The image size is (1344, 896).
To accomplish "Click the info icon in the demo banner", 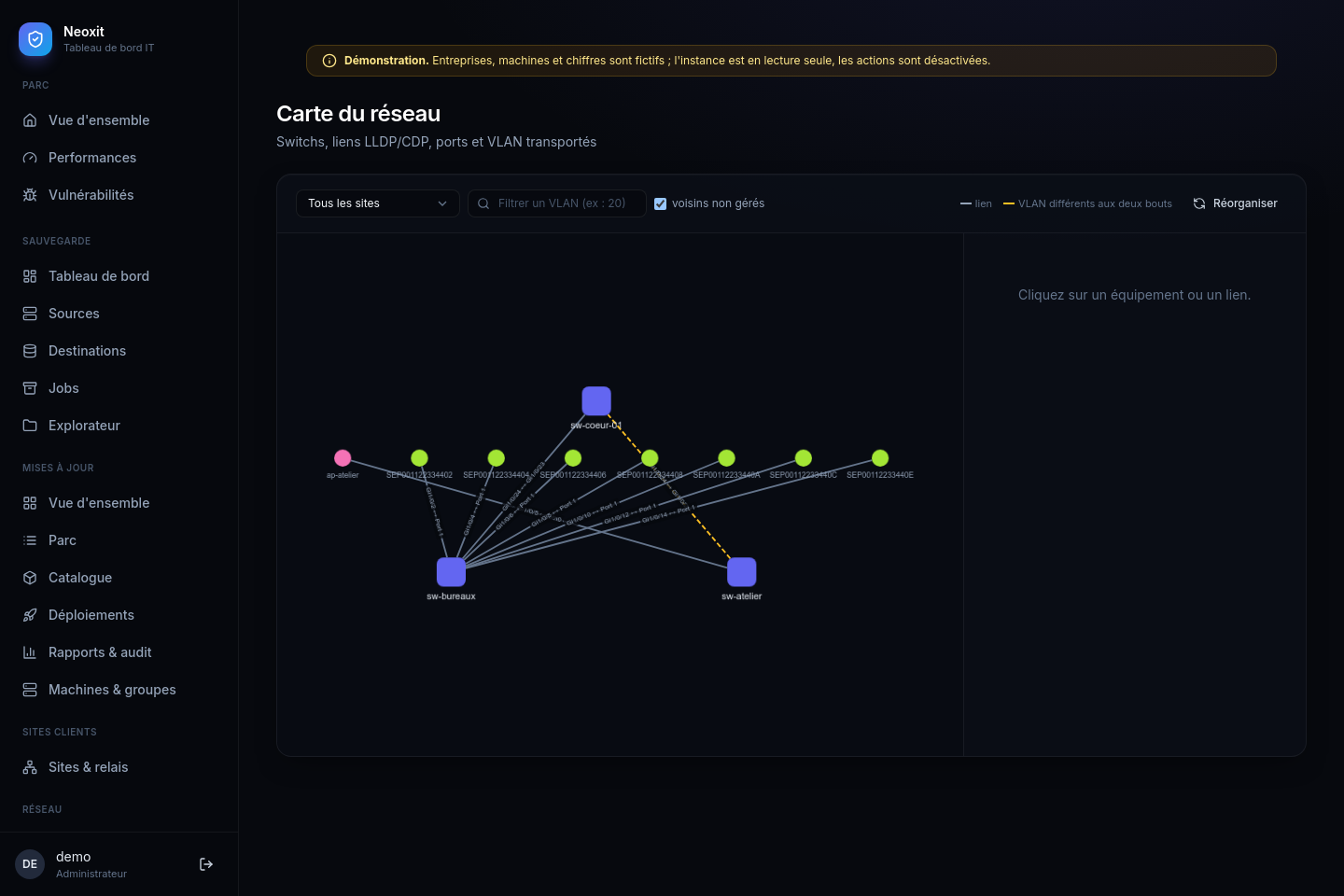I will pos(329,61).
